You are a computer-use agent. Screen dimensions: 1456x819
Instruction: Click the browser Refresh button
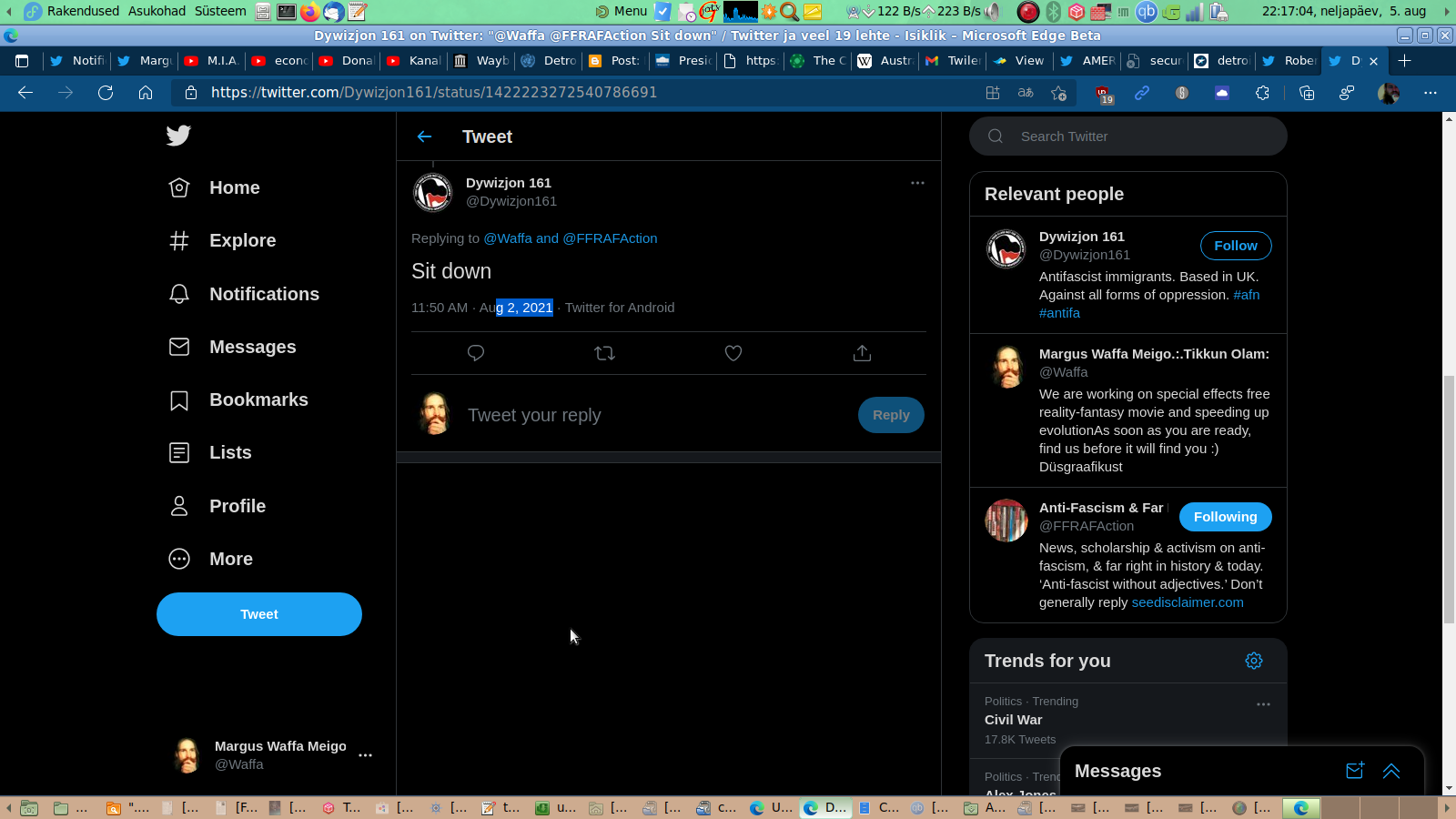click(x=106, y=93)
